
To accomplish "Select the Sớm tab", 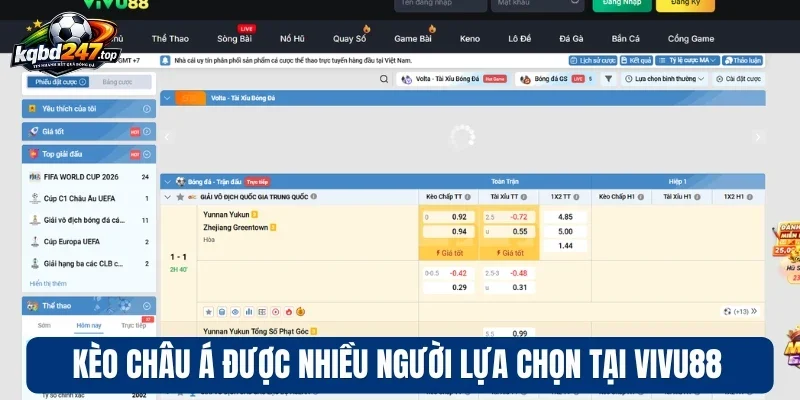I will (x=44, y=326).
